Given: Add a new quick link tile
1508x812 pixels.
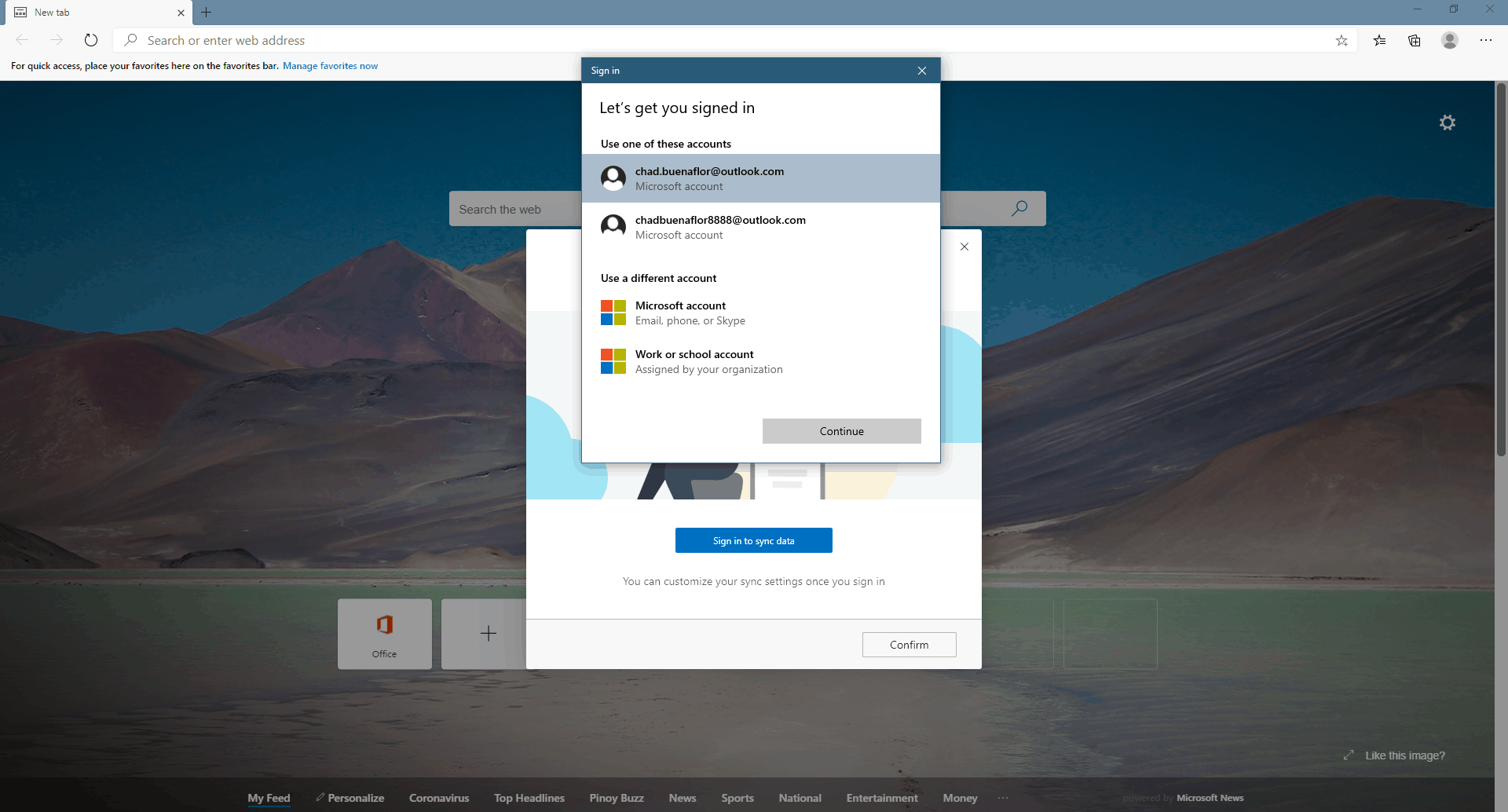Looking at the screenshot, I should coord(488,634).
